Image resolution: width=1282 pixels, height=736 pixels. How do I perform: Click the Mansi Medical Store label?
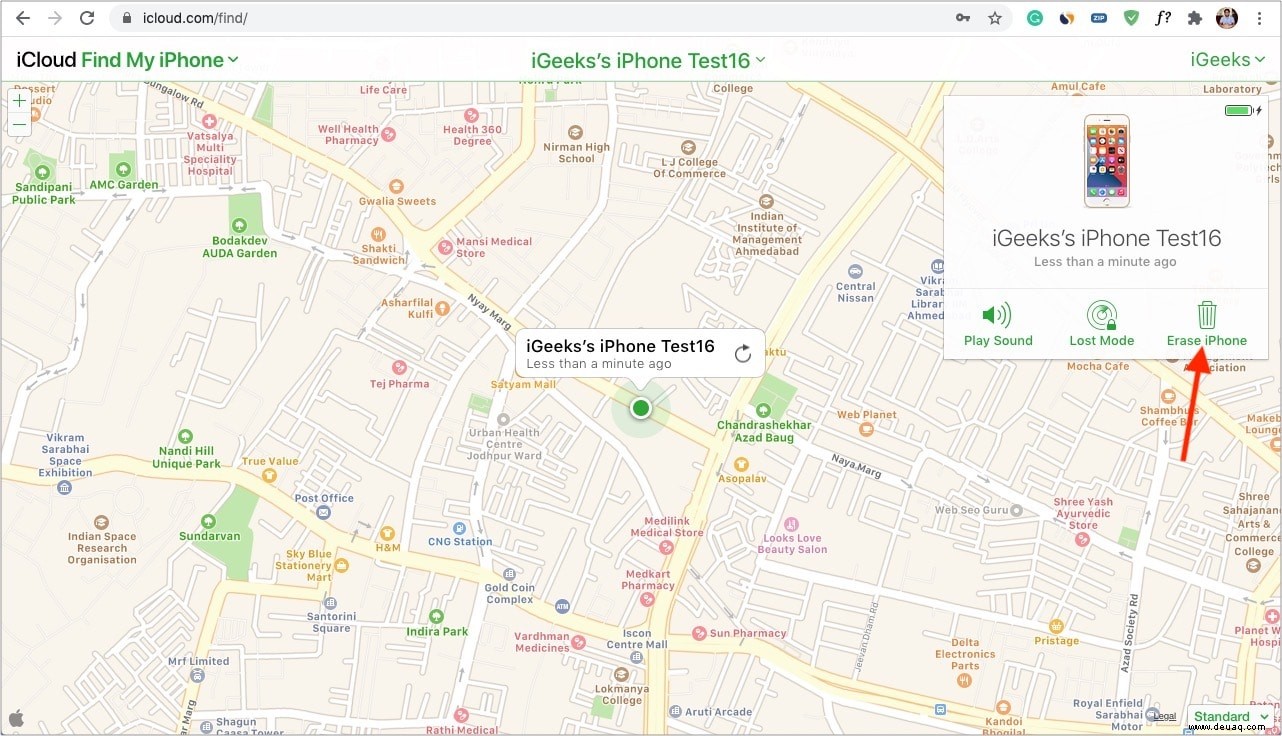coord(494,247)
